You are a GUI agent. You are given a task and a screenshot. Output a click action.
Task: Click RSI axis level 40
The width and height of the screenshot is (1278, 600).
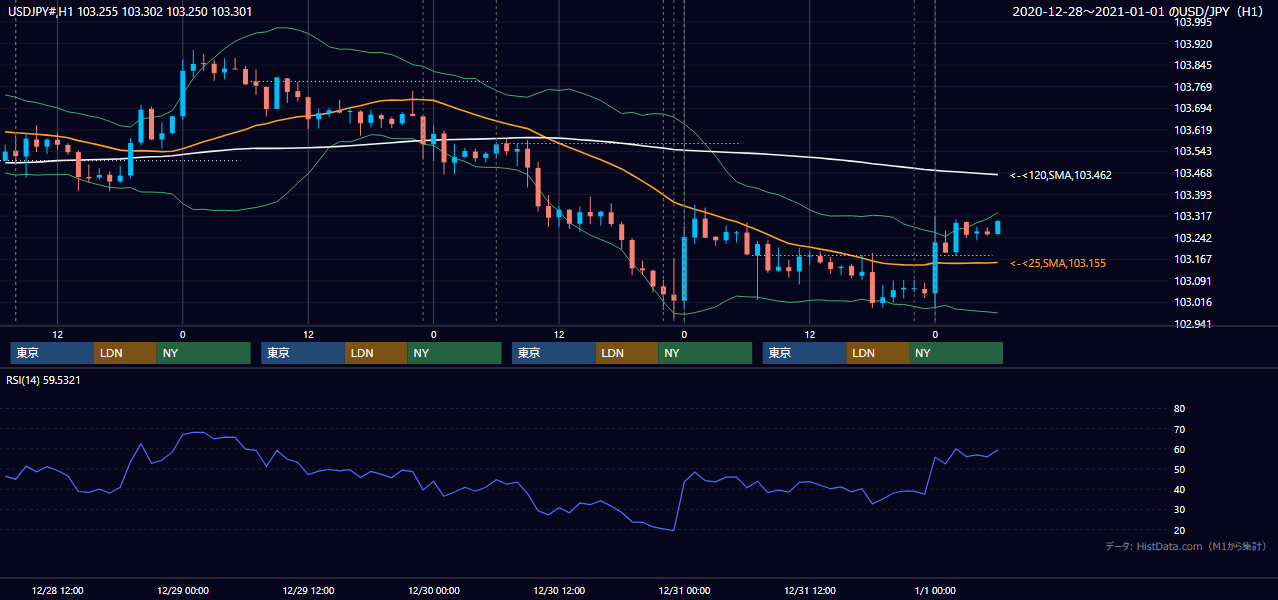(1179, 489)
